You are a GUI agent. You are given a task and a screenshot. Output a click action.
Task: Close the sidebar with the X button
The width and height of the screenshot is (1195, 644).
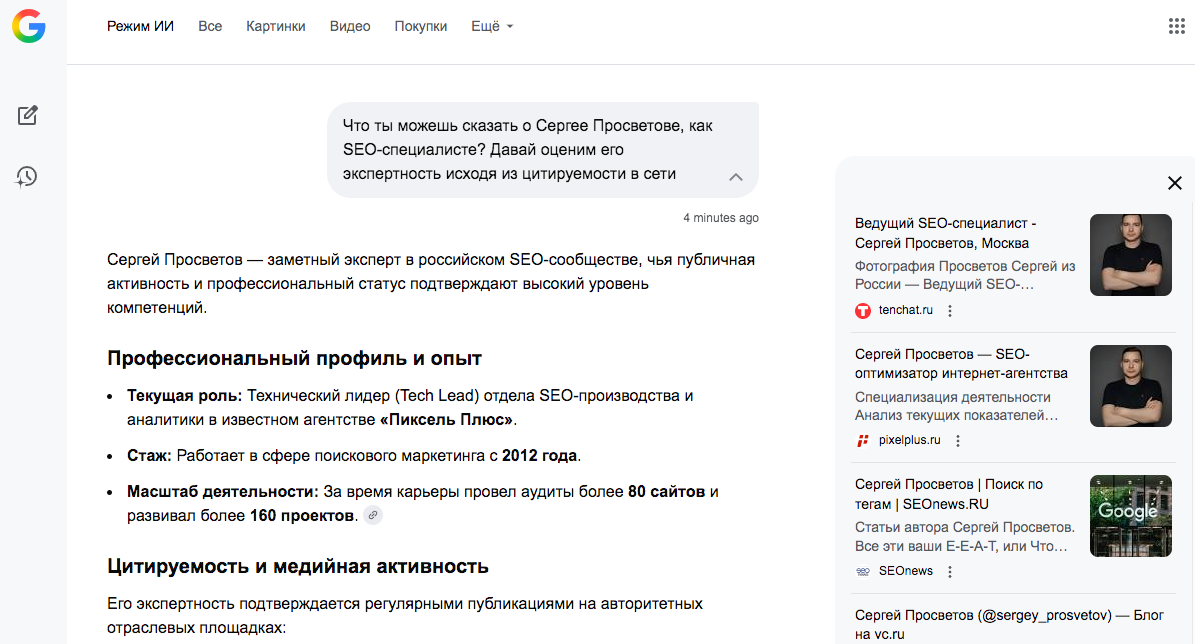click(x=1175, y=183)
